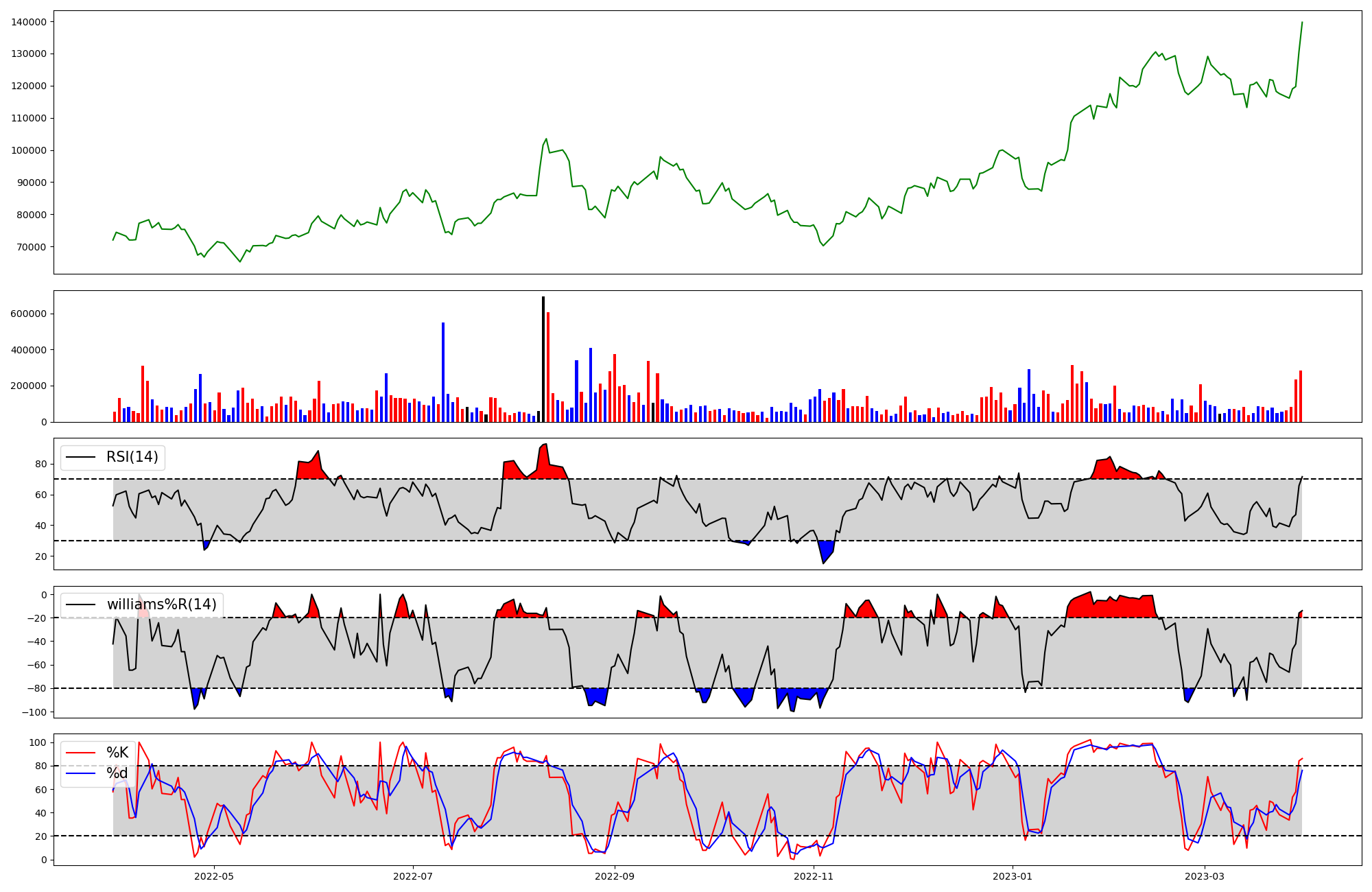
Task: Click the red %K legend line sample
Action: (x=80, y=753)
